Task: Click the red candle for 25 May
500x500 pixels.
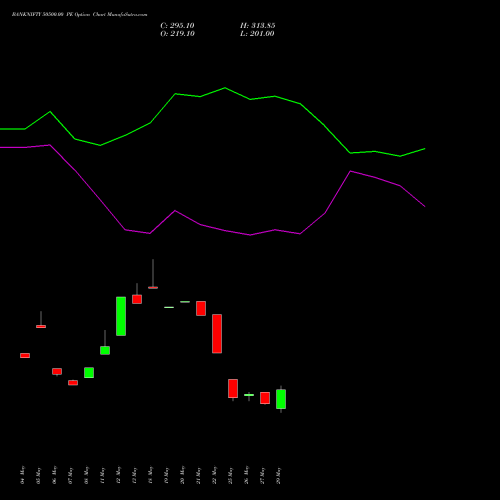Action: tap(233, 389)
